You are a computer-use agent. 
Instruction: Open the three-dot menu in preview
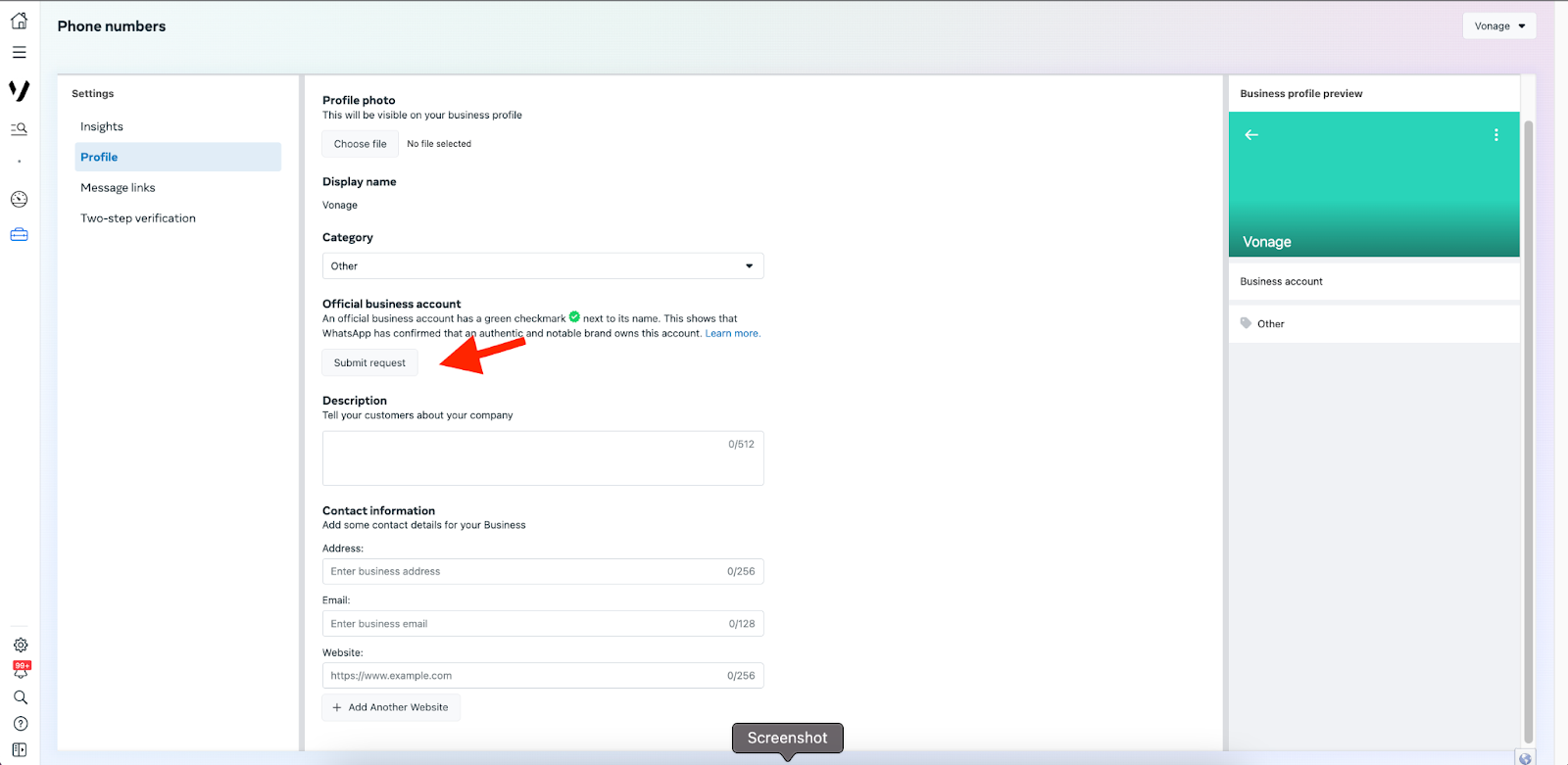1495,135
